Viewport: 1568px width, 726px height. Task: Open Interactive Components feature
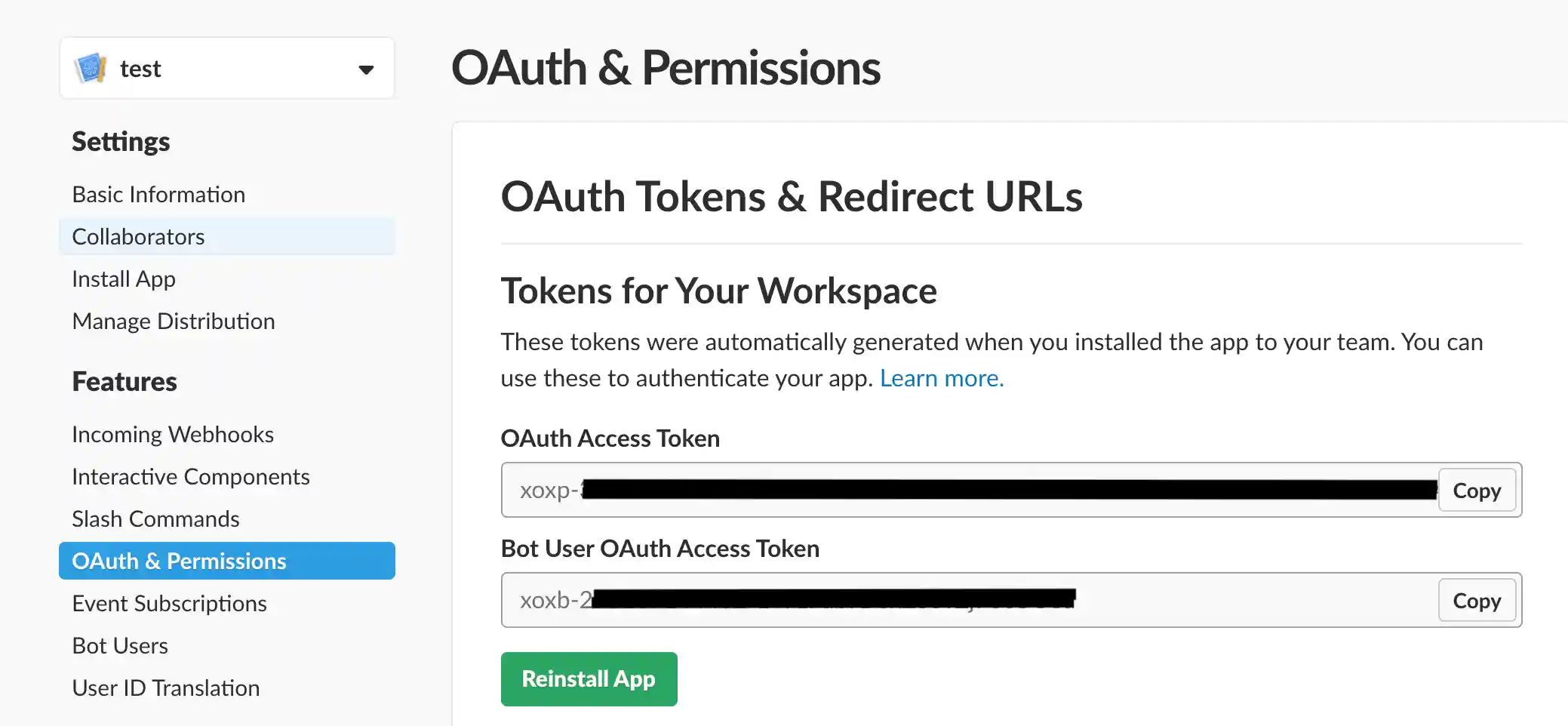point(191,477)
